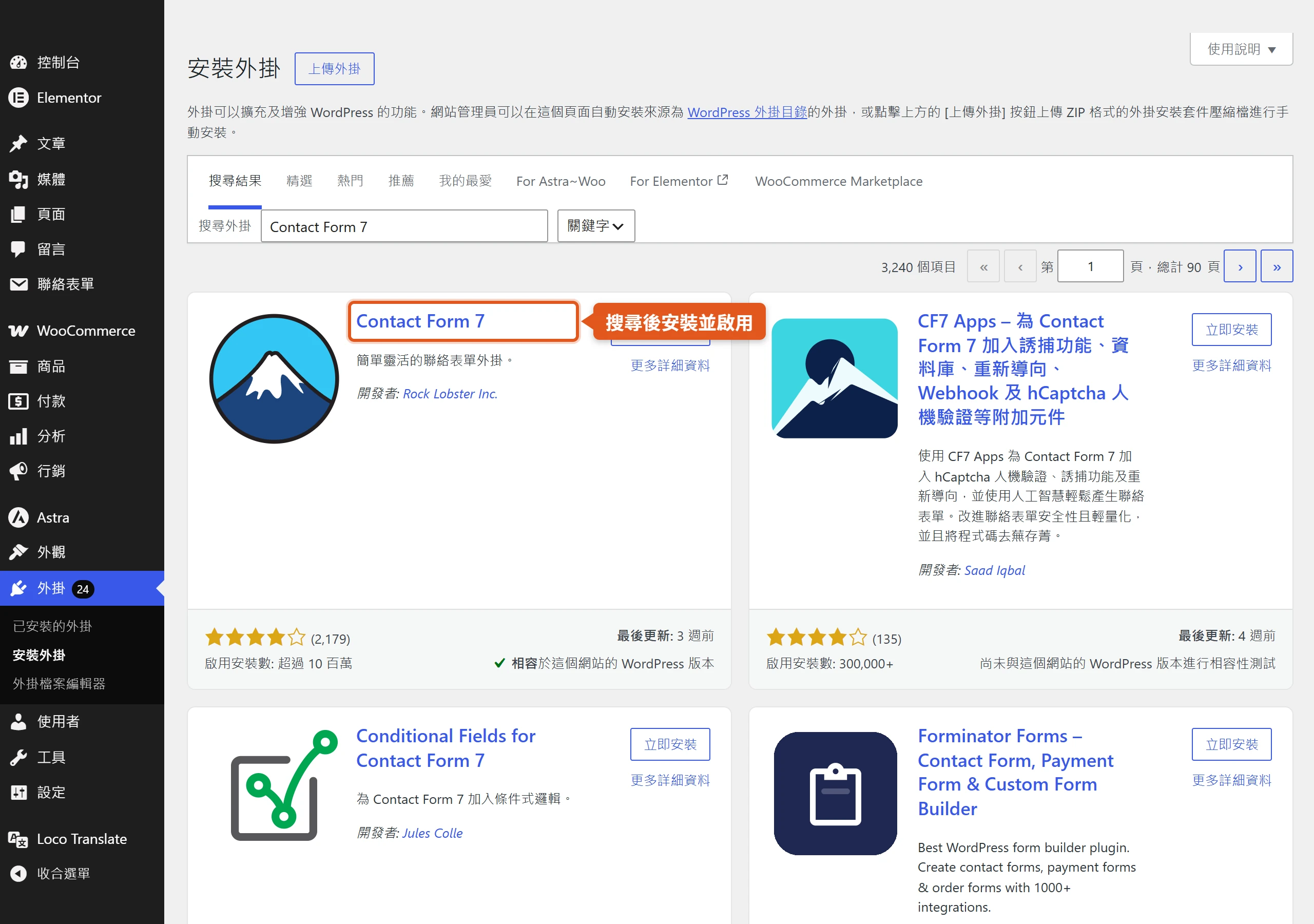
Task: Open developer link Jules Colle
Action: (432, 833)
